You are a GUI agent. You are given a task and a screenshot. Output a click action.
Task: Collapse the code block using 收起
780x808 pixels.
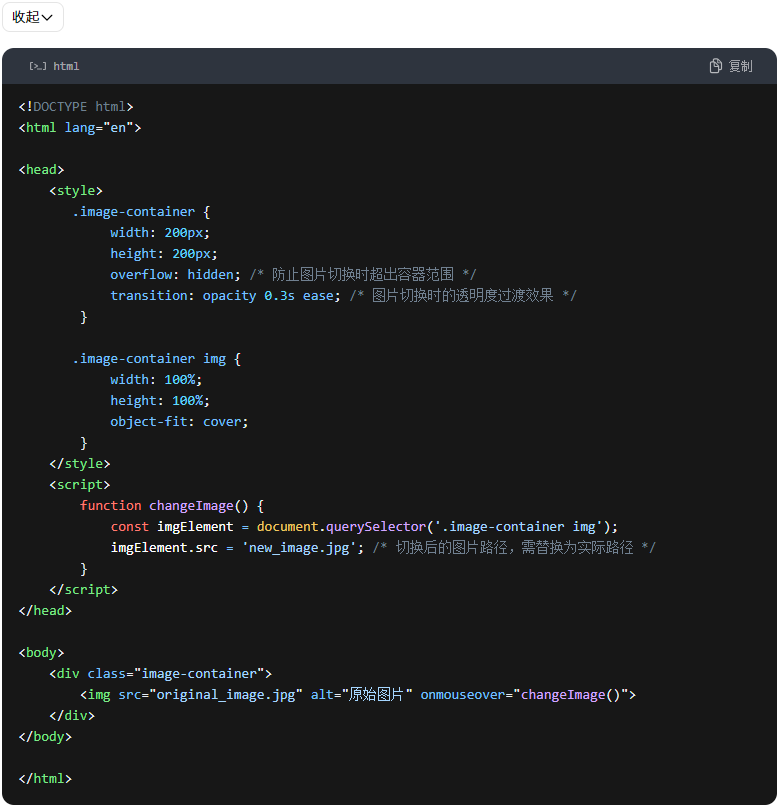(32, 17)
